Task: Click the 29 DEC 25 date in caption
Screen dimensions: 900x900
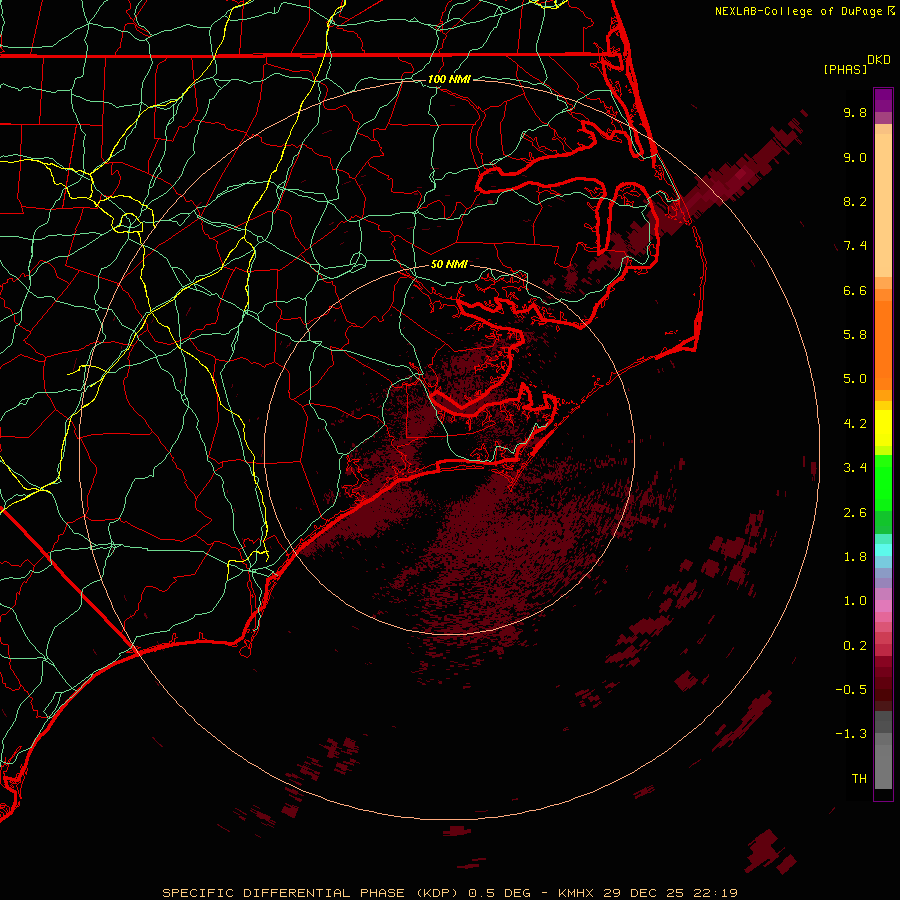Action: [644, 893]
